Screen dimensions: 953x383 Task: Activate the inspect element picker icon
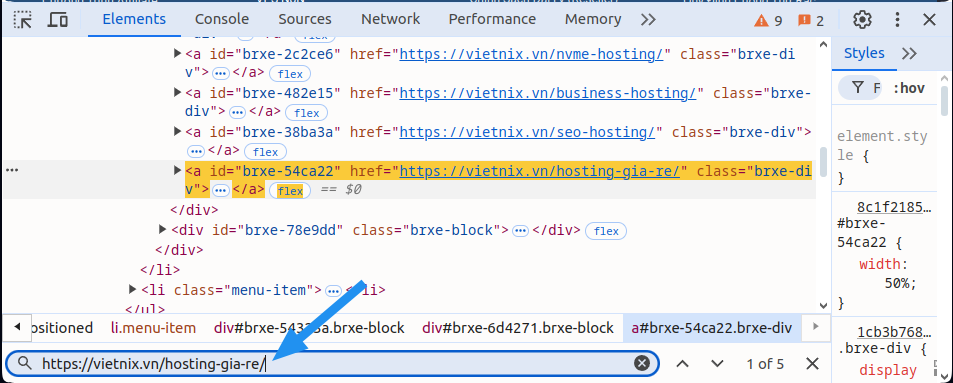pos(23,19)
